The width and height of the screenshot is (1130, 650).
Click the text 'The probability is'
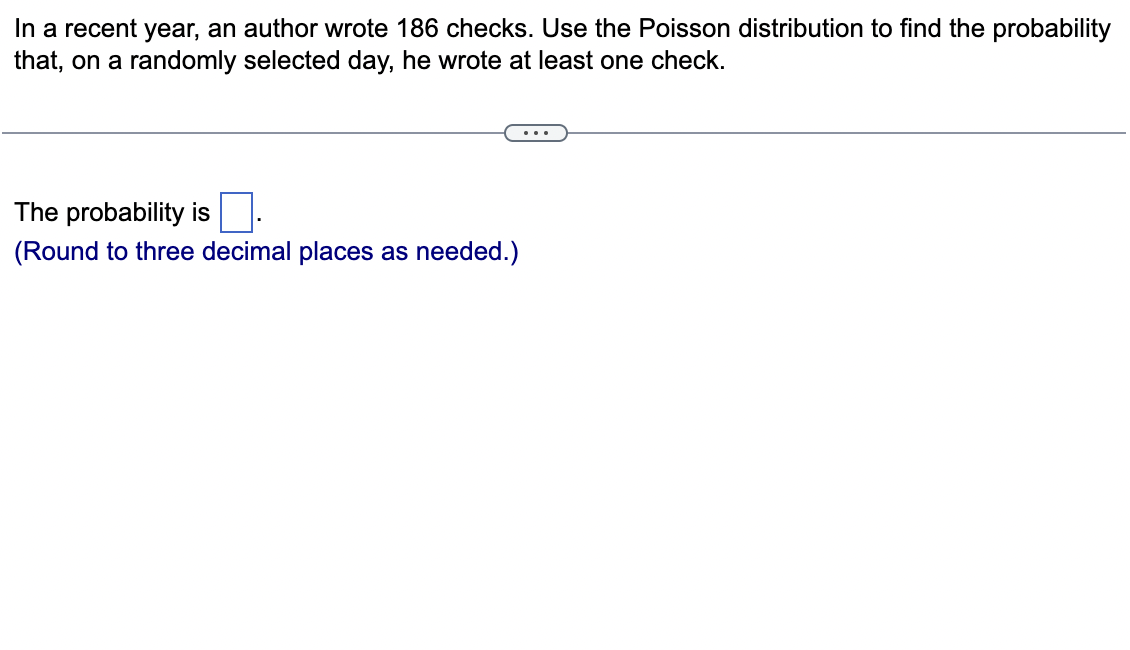pyautogui.click(x=111, y=212)
